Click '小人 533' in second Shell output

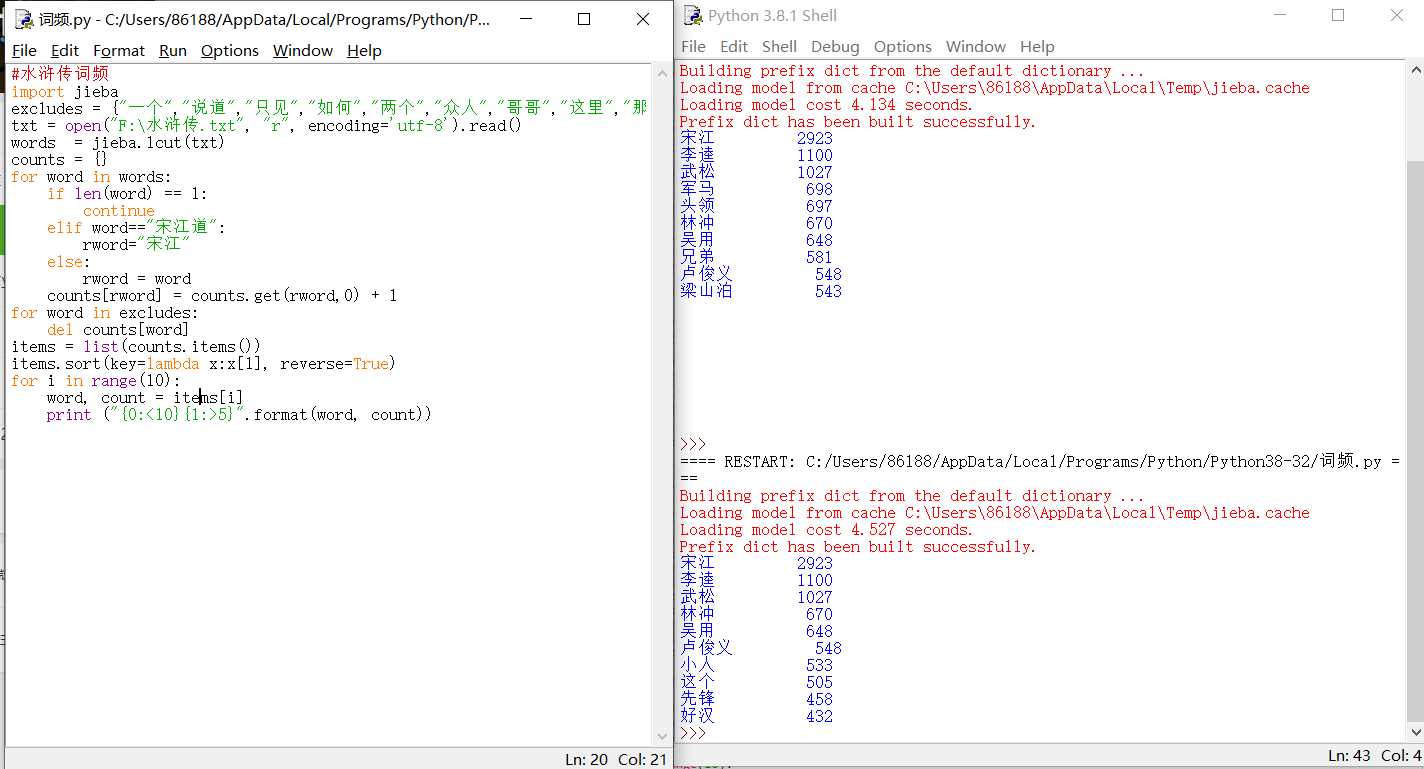[x=756, y=665]
